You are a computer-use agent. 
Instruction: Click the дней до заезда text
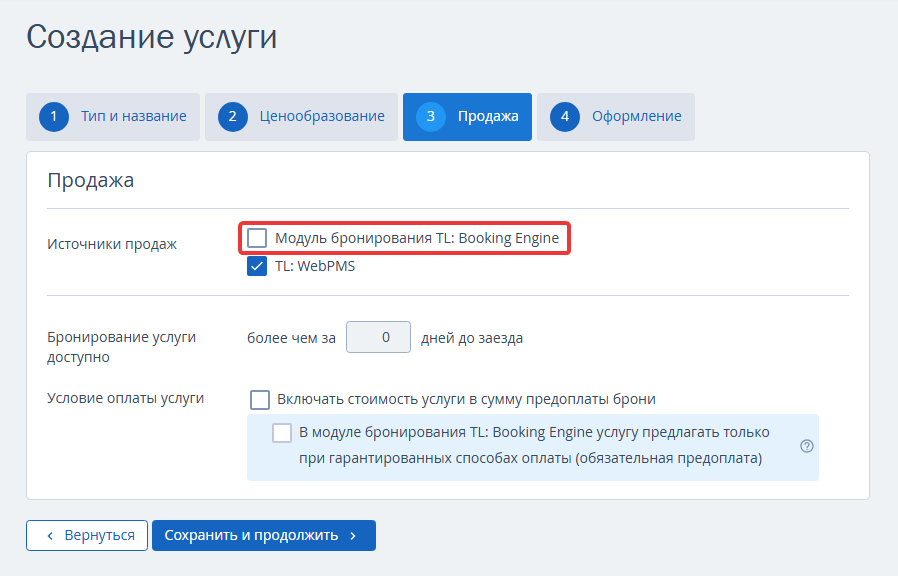472,338
